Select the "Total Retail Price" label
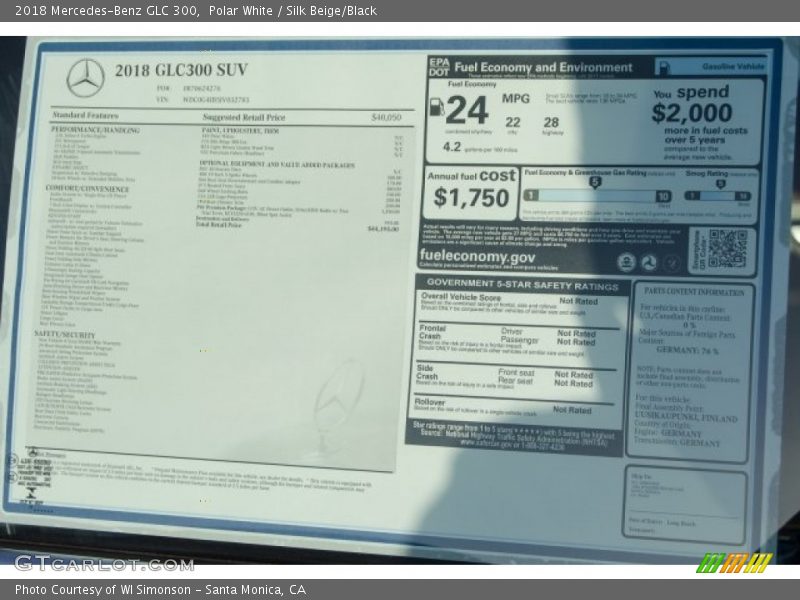800x600 pixels. pyautogui.click(x=219, y=224)
